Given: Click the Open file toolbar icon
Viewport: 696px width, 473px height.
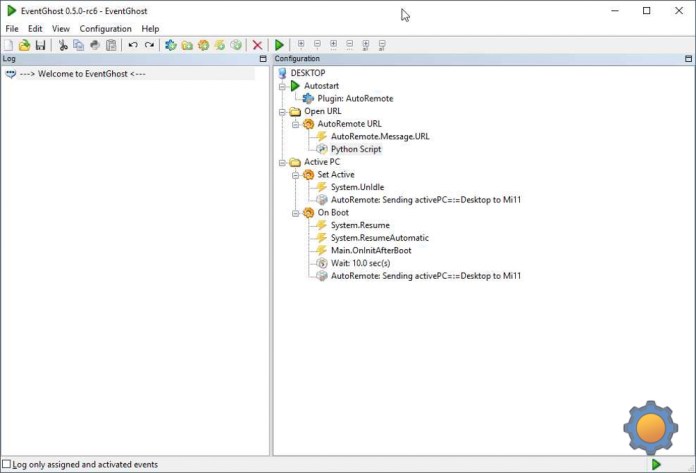Looking at the screenshot, I should tap(24, 45).
